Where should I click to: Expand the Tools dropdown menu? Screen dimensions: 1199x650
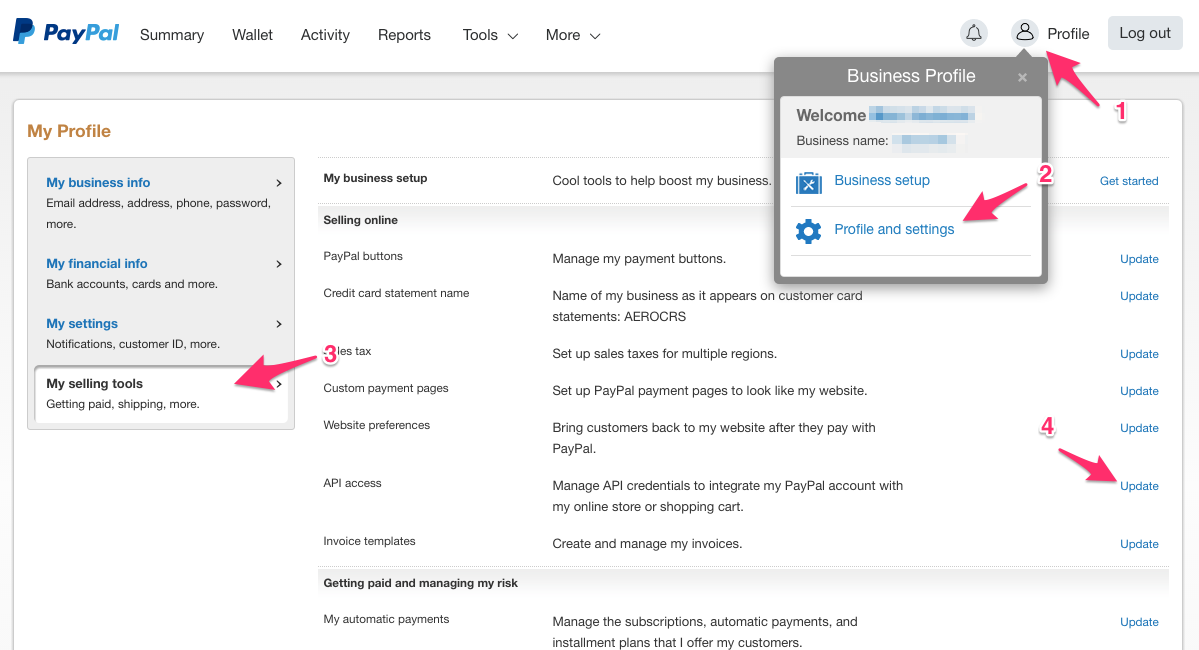[490, 35]
